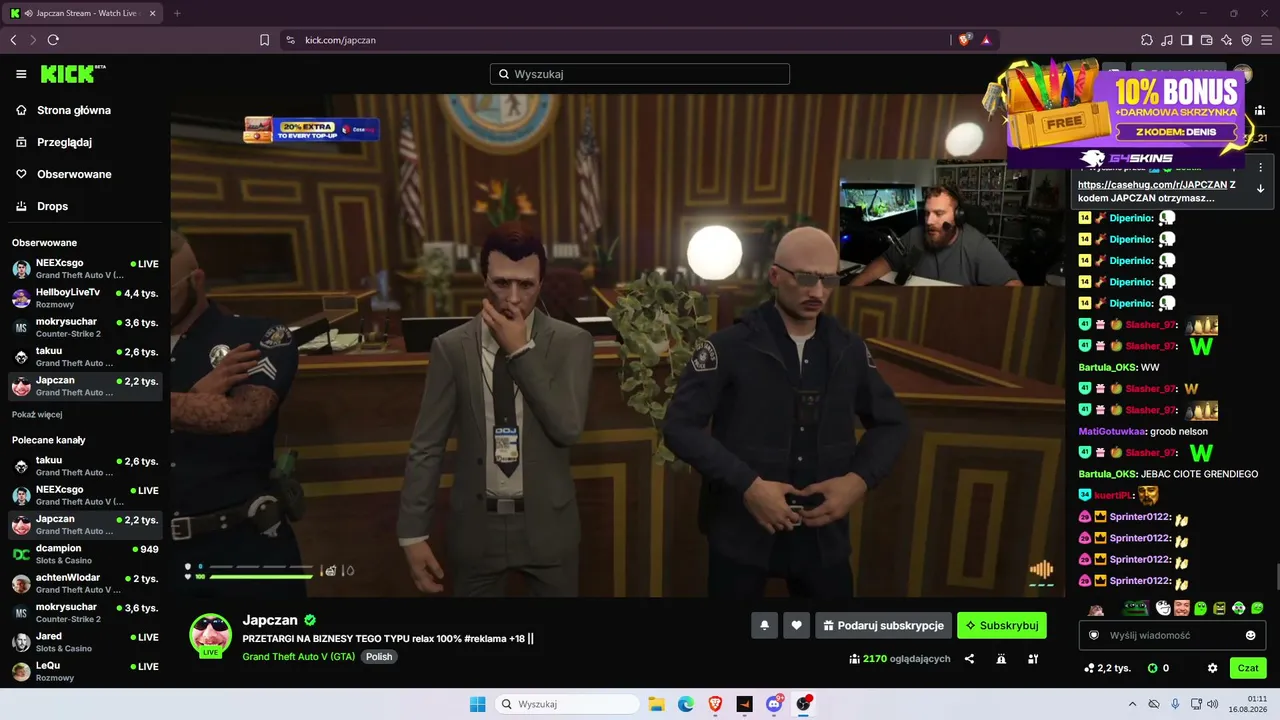Go back with the browser back arrow
The width and height of the screenshot is (1280, 720).
(13, 40)
